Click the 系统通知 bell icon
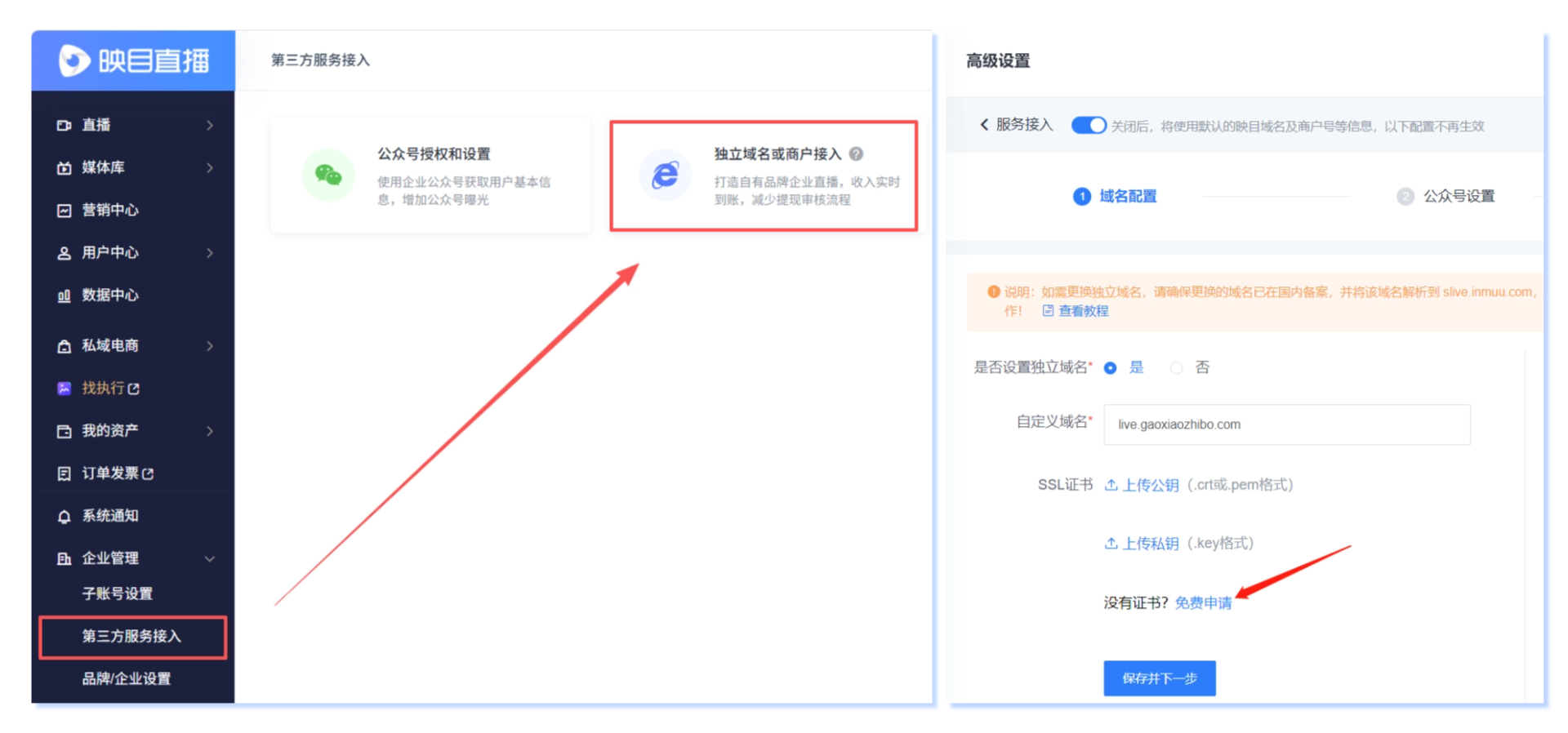The image size is (1568, 733). point(64,516)
